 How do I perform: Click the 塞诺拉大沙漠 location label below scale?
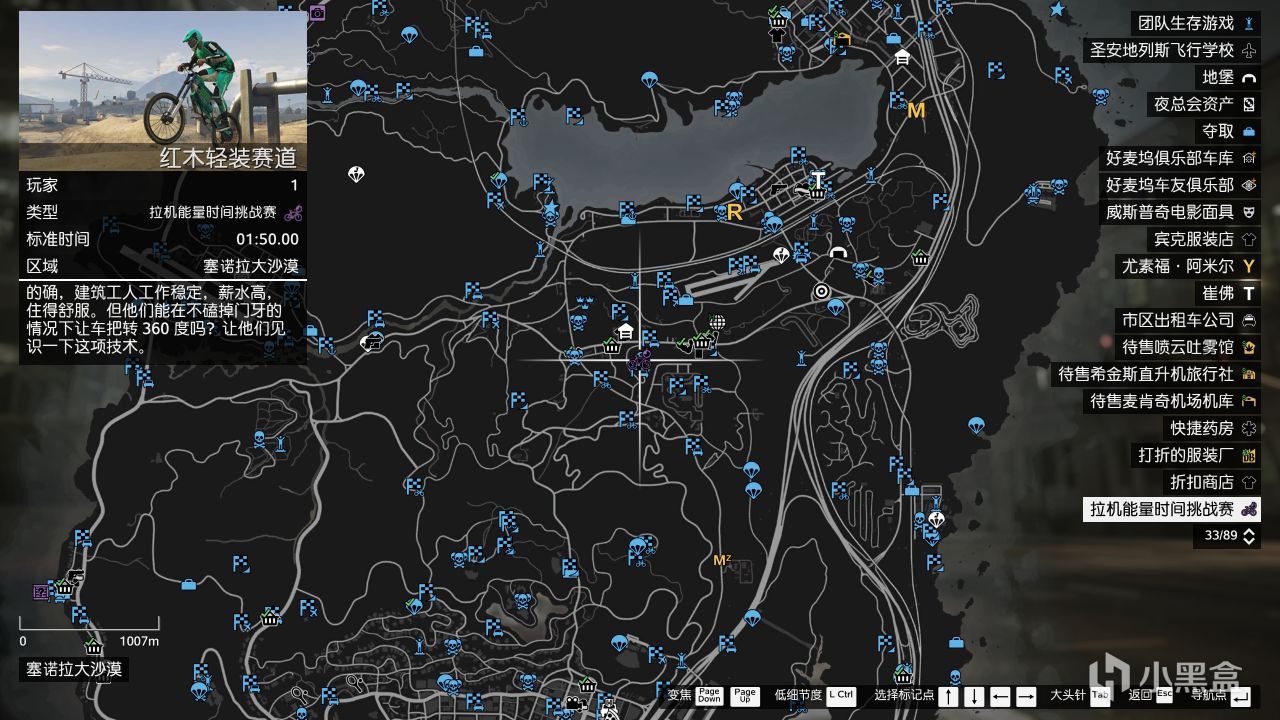point(74,669)
